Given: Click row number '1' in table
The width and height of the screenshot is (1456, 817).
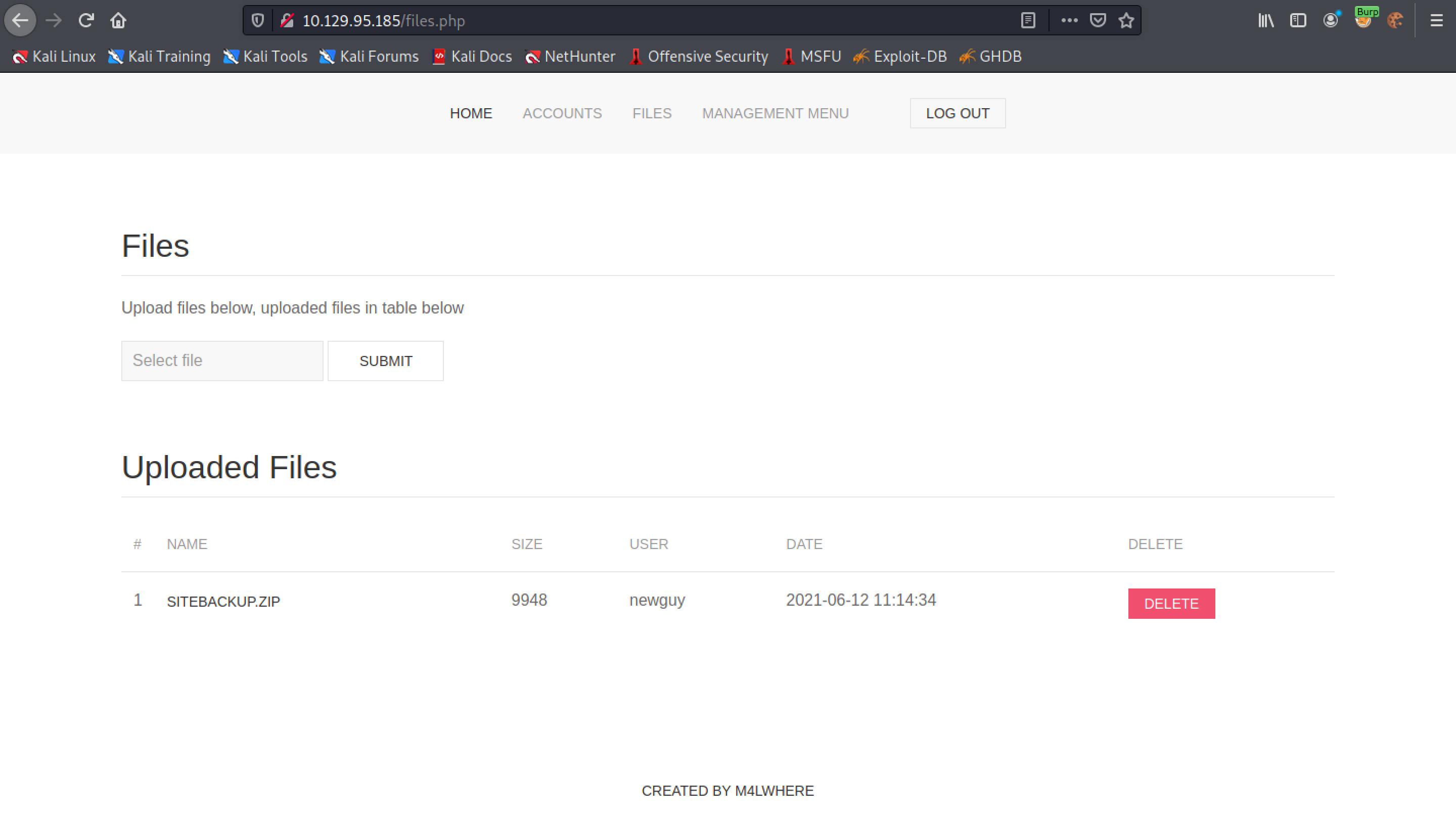Looking at the screenshot, I should (x=138, y=600).
